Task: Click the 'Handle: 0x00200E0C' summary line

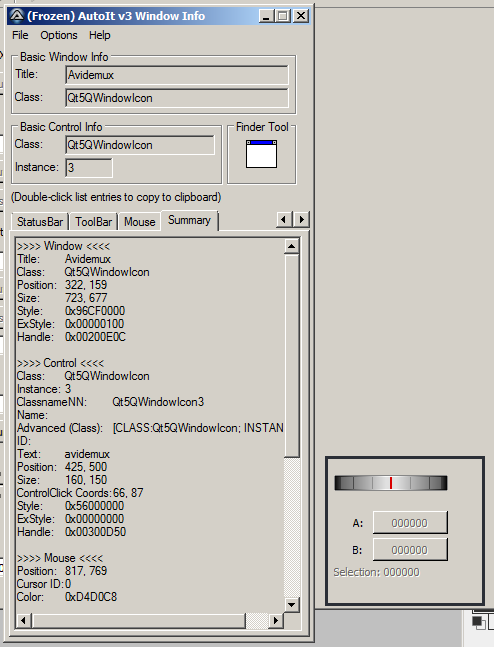Action: click(x=71, y=337)
